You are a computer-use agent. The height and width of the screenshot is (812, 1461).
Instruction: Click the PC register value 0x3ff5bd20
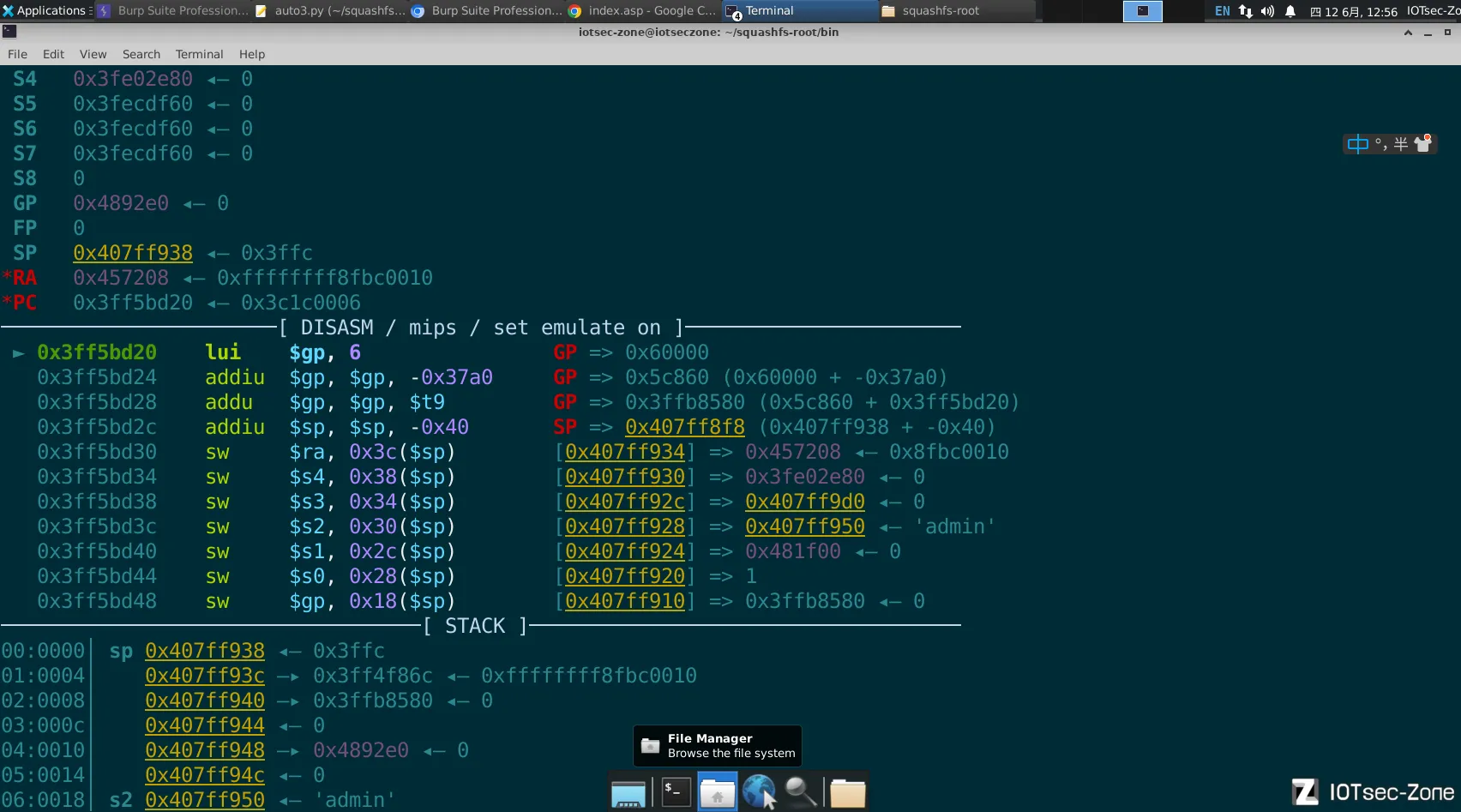pyautogui.click(x=133, y=303)
